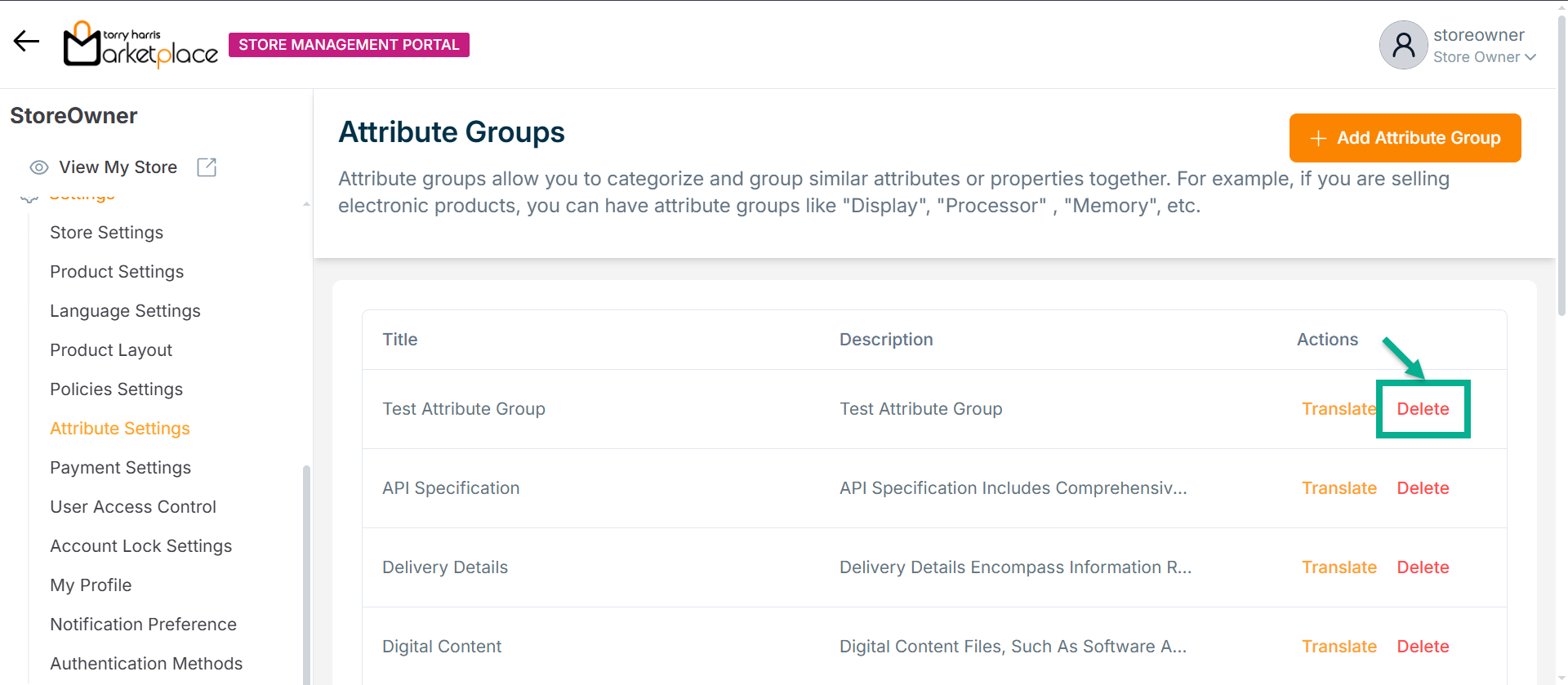Click the Marketplace logo
Screen dimensions: 1568x685
pyautogui.click(x=141, y=45)
